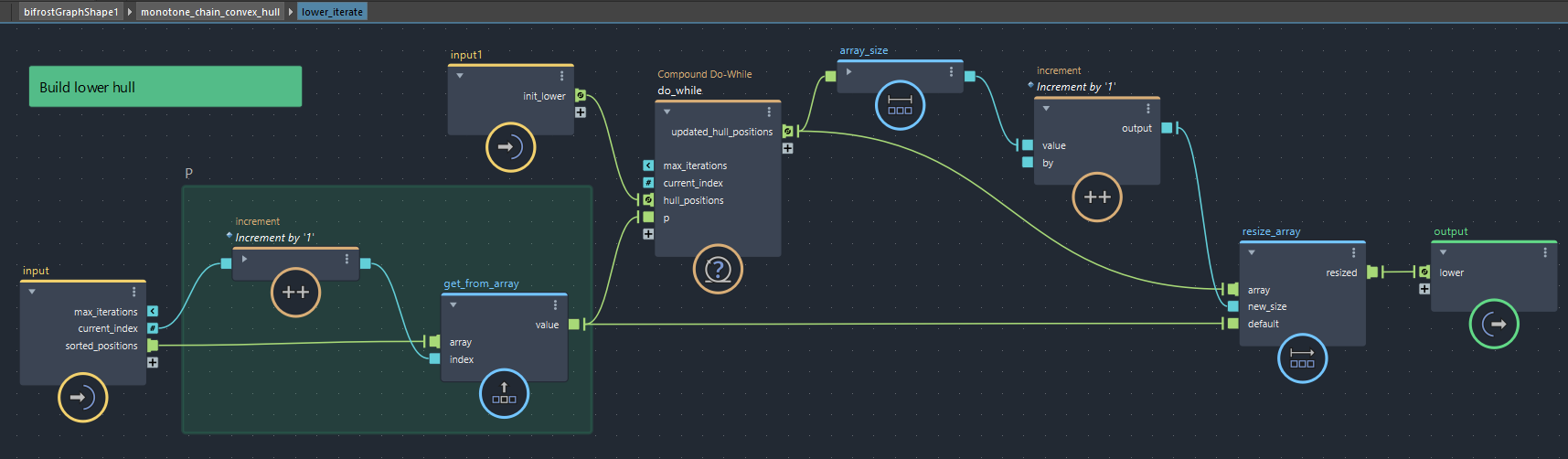1568x459 pixels.
Task: Click the sorted_positions output port
Action: (x=153, y=346)
